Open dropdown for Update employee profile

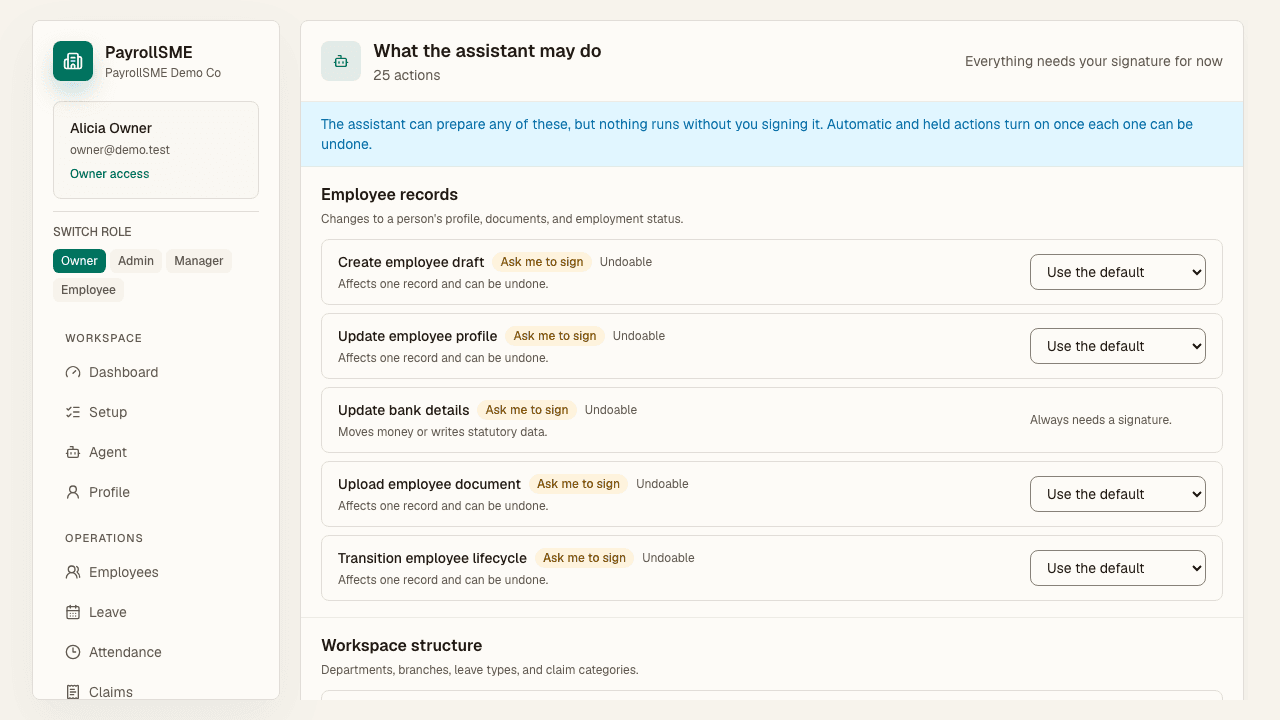pyautogui.click(x=1117, y=346)
